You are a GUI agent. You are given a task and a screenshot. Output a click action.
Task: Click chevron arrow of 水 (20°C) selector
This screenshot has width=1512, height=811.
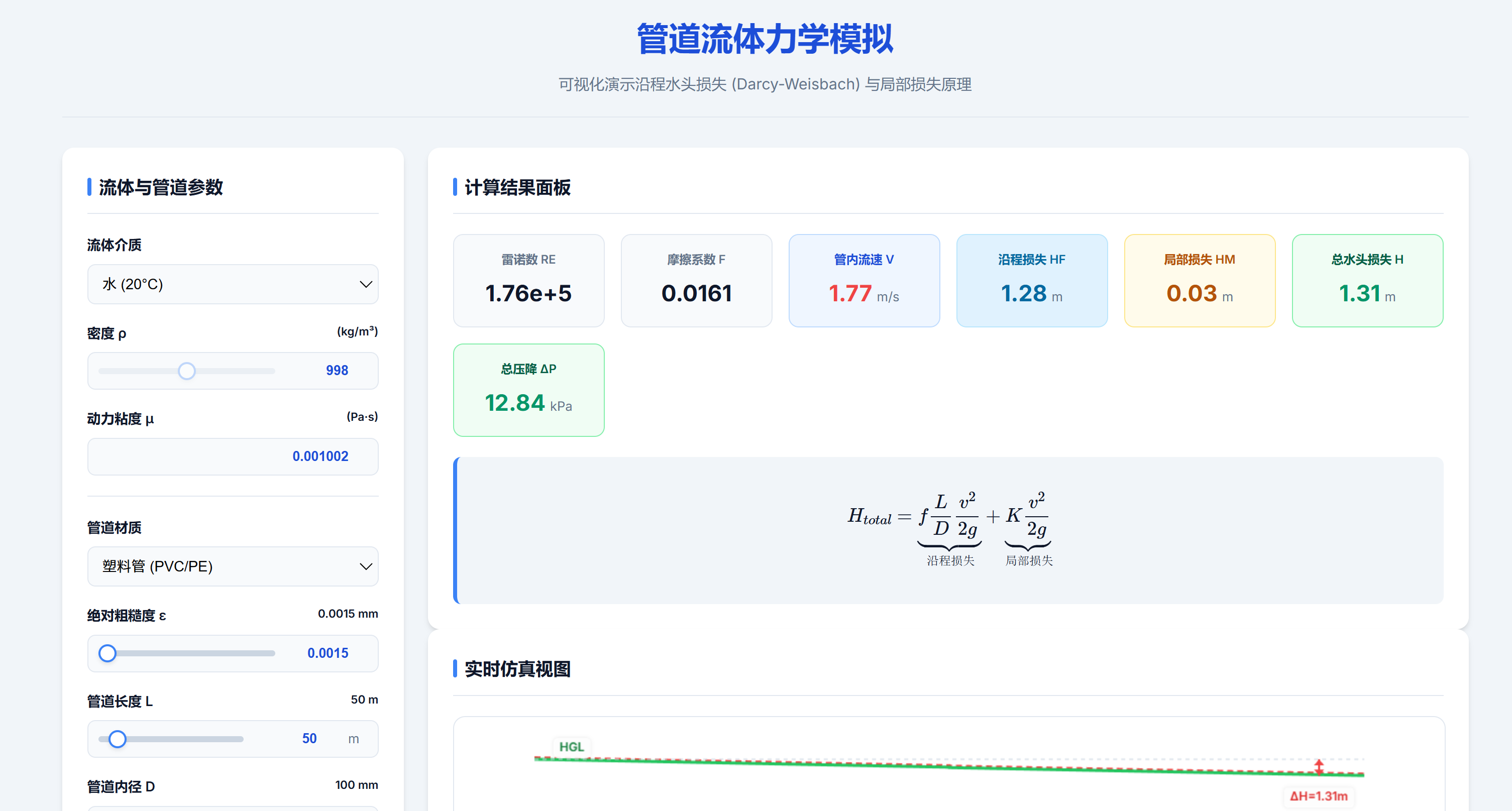(365, 285)
